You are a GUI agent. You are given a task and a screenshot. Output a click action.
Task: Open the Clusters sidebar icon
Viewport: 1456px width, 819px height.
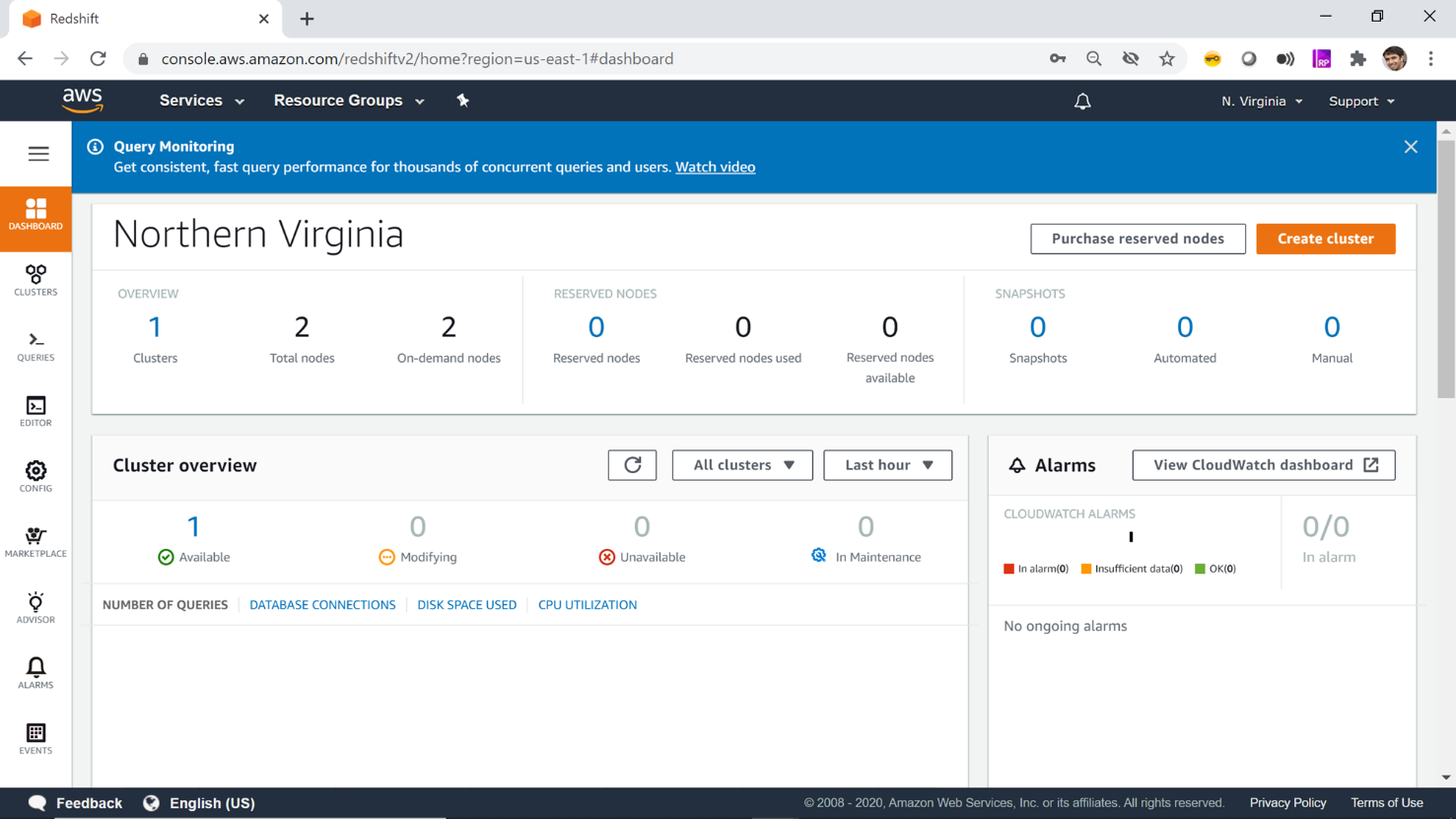pos(35,280)
